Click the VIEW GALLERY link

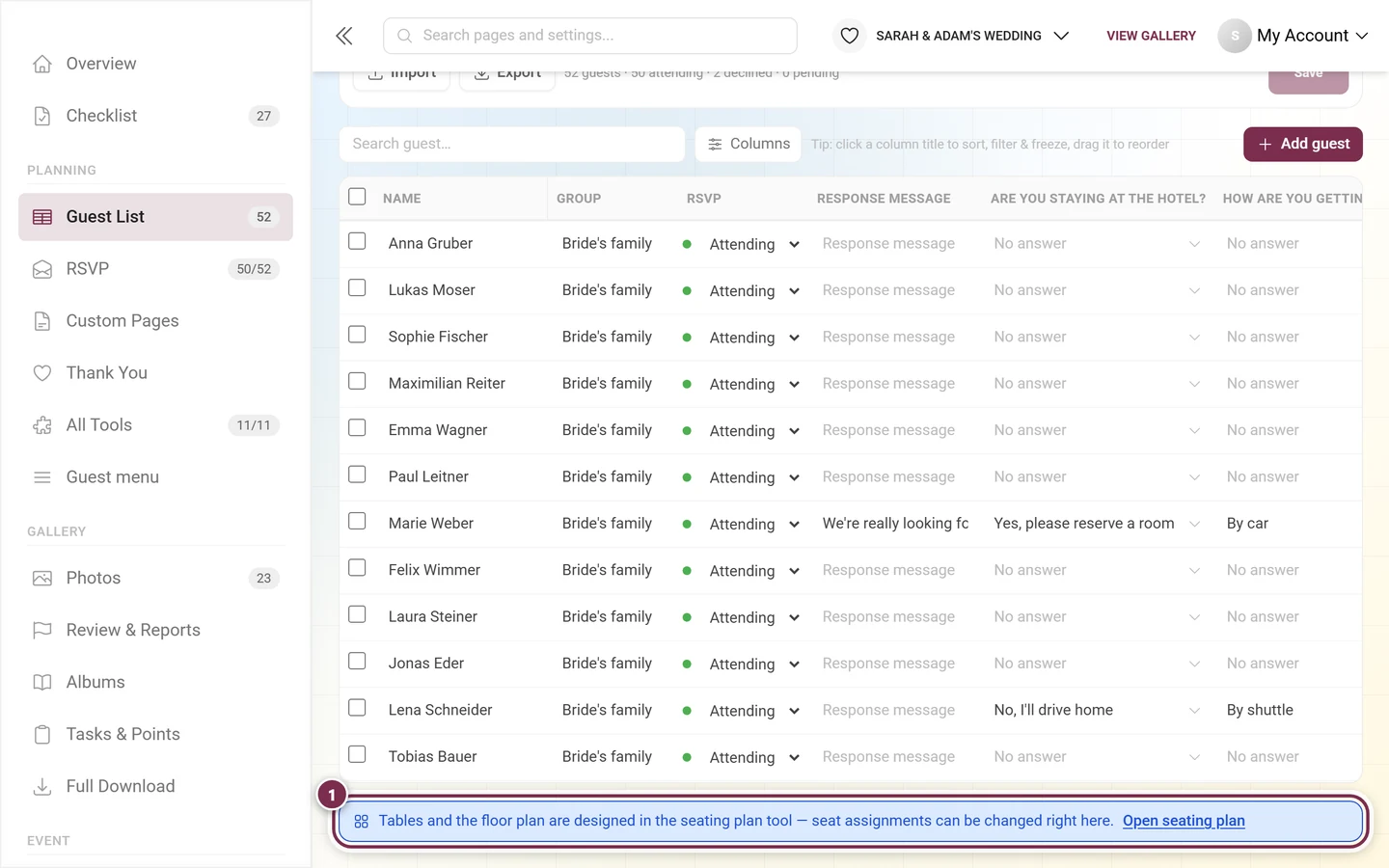pyautogui.click(x=1151, y=36)
